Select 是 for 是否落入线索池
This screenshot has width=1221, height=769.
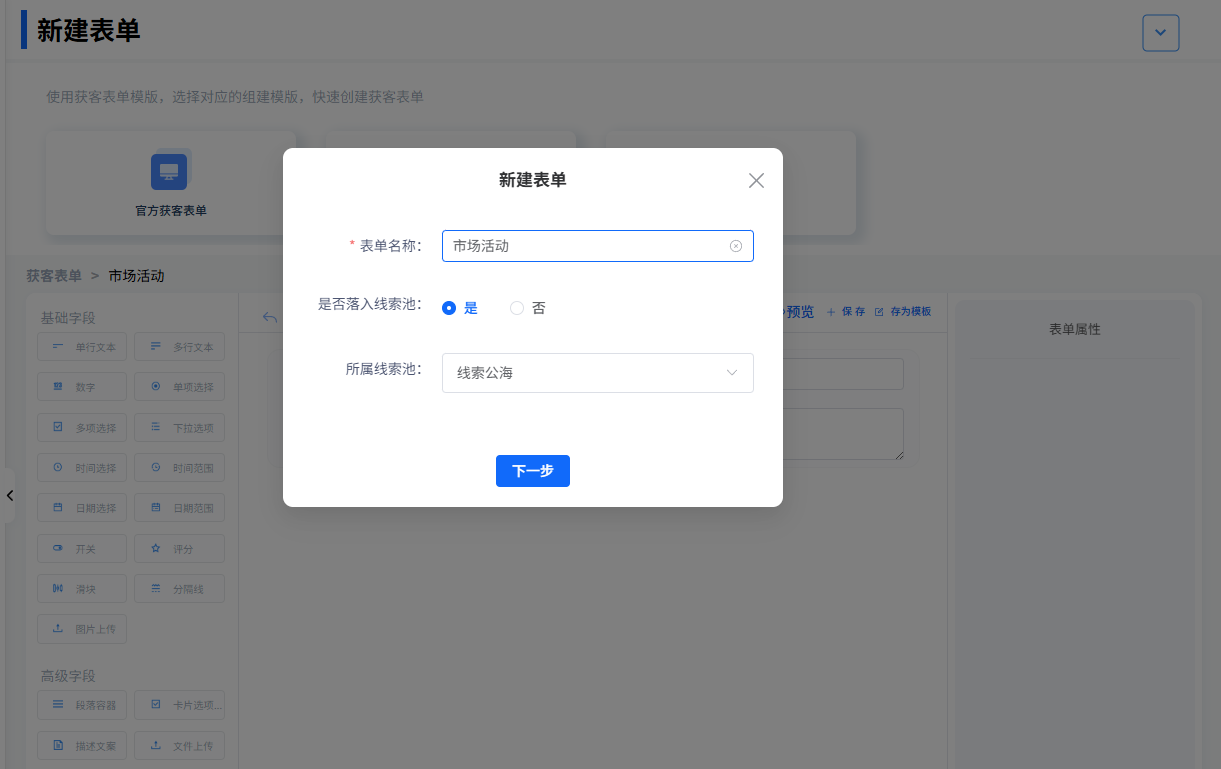(449, 308)
